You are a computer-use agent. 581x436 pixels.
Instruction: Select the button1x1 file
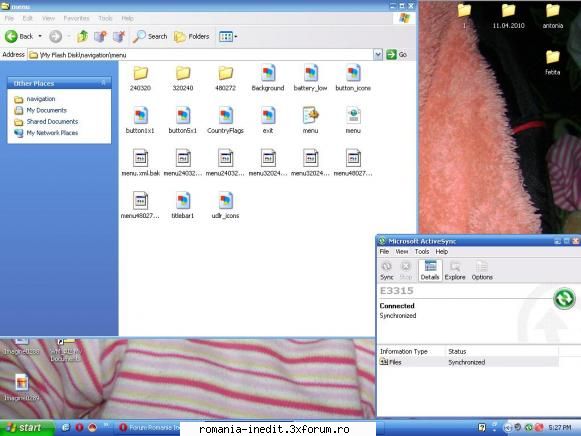point(140,120)
